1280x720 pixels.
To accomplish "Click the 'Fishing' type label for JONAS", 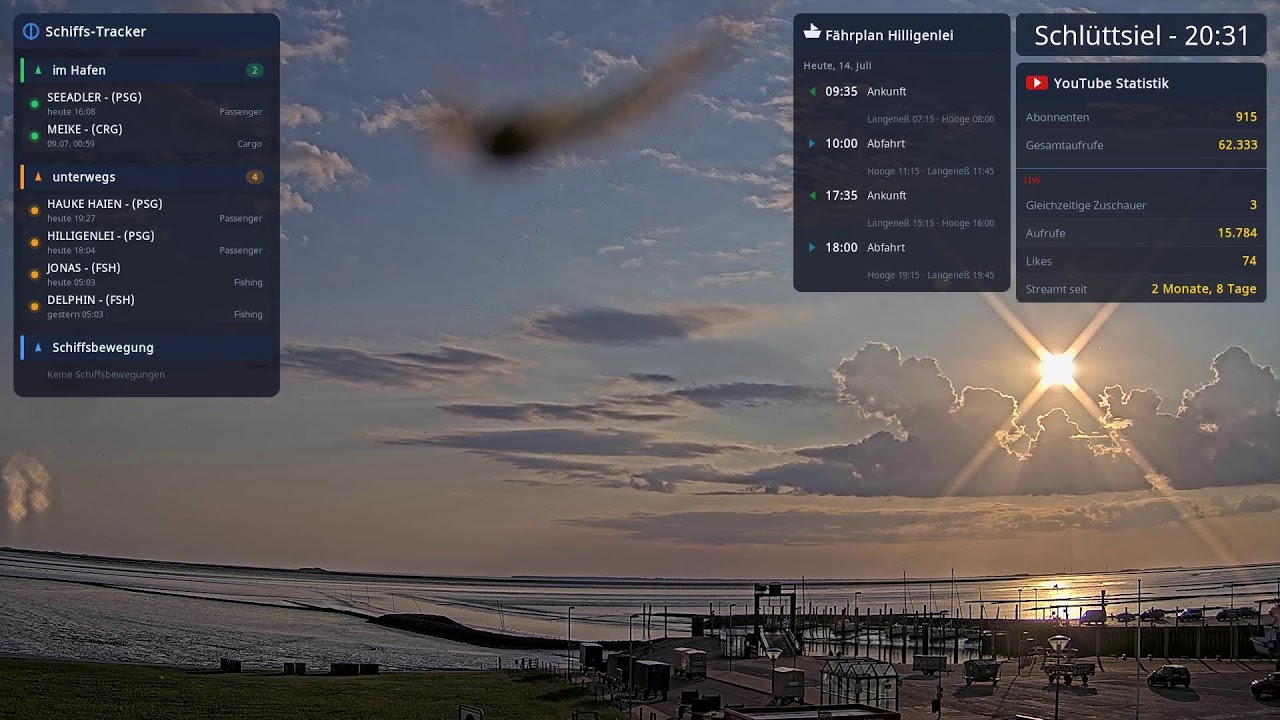I will pyautogui.click(x=248, y=282).
